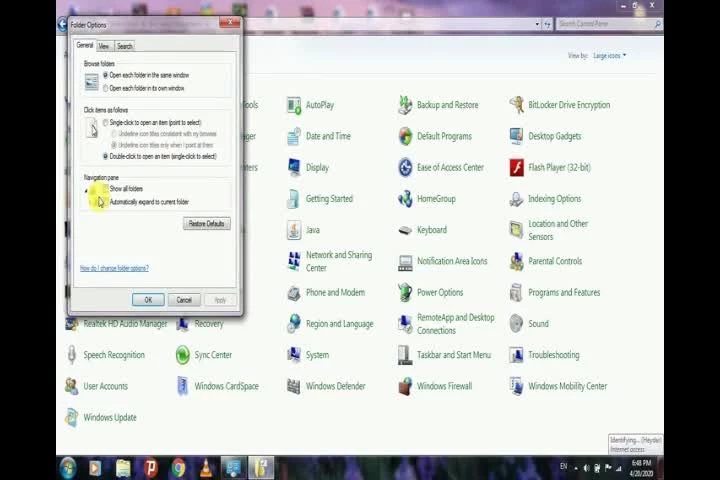Choose 'Double-click to open an item' option
The height and width of the screenshot is (480, 720).
(106, 156)
